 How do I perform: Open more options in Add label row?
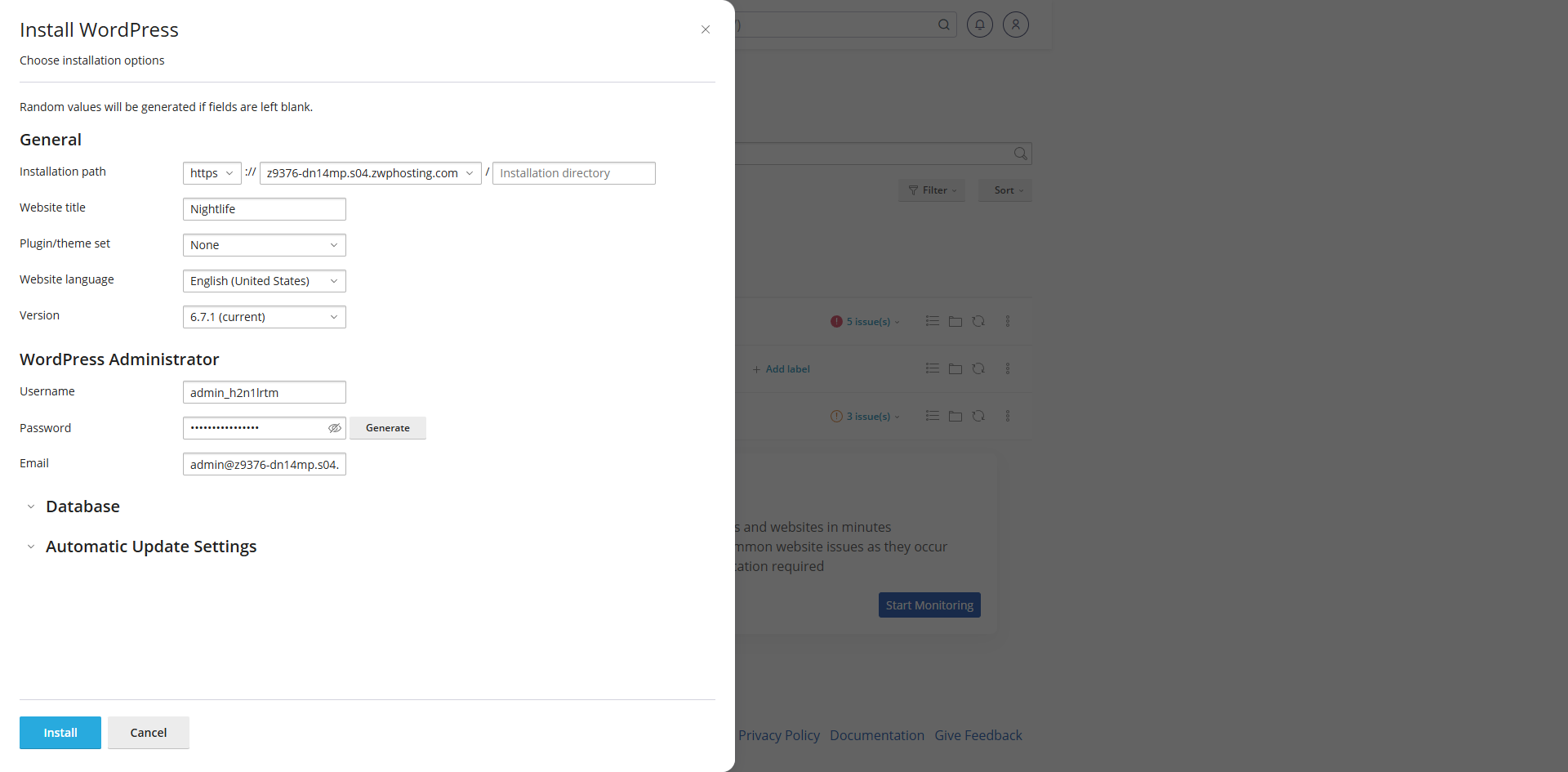(1008, 368)
